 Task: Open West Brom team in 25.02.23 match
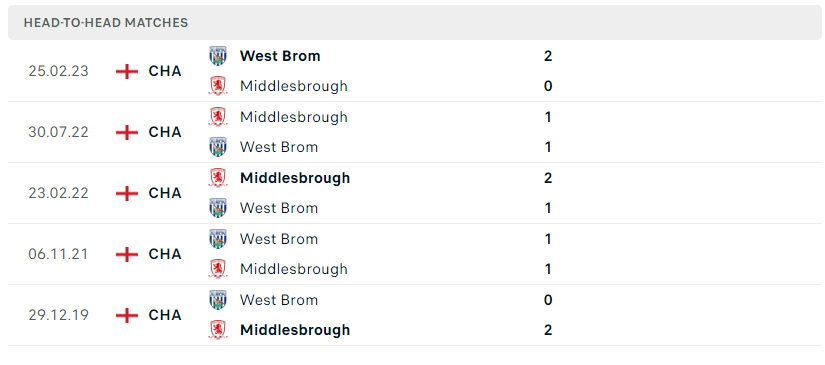coord(280,56)
